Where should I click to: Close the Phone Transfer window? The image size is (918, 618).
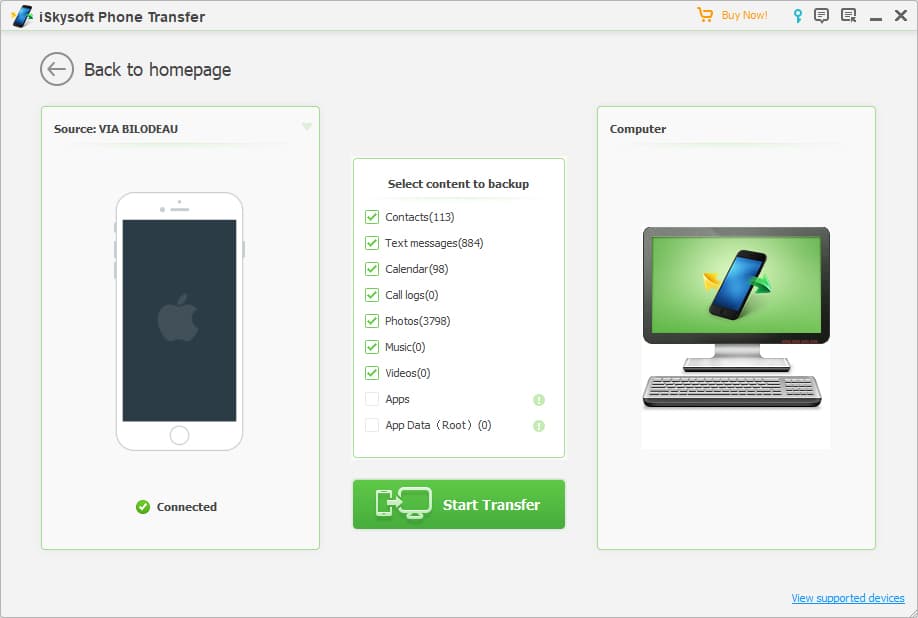(x=901, y=15)
